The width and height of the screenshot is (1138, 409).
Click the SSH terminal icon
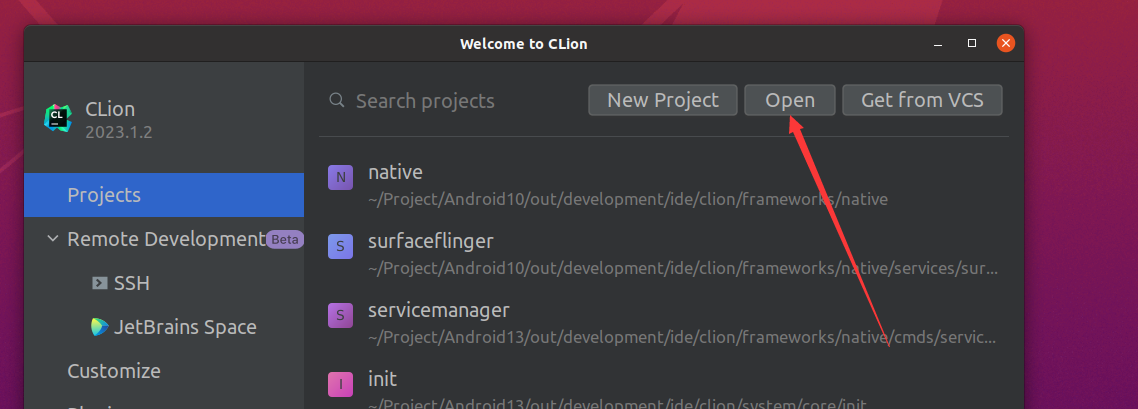(99, 283)
